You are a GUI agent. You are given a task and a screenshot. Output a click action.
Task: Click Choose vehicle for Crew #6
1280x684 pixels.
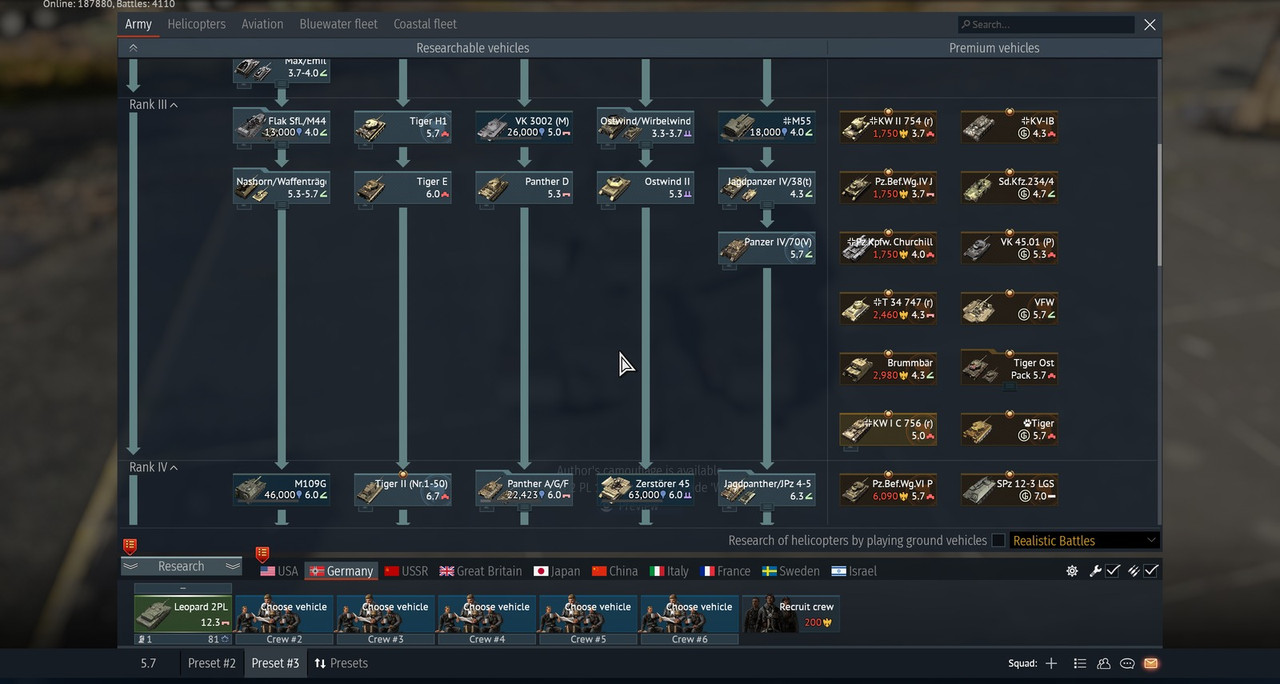[689, 614]
